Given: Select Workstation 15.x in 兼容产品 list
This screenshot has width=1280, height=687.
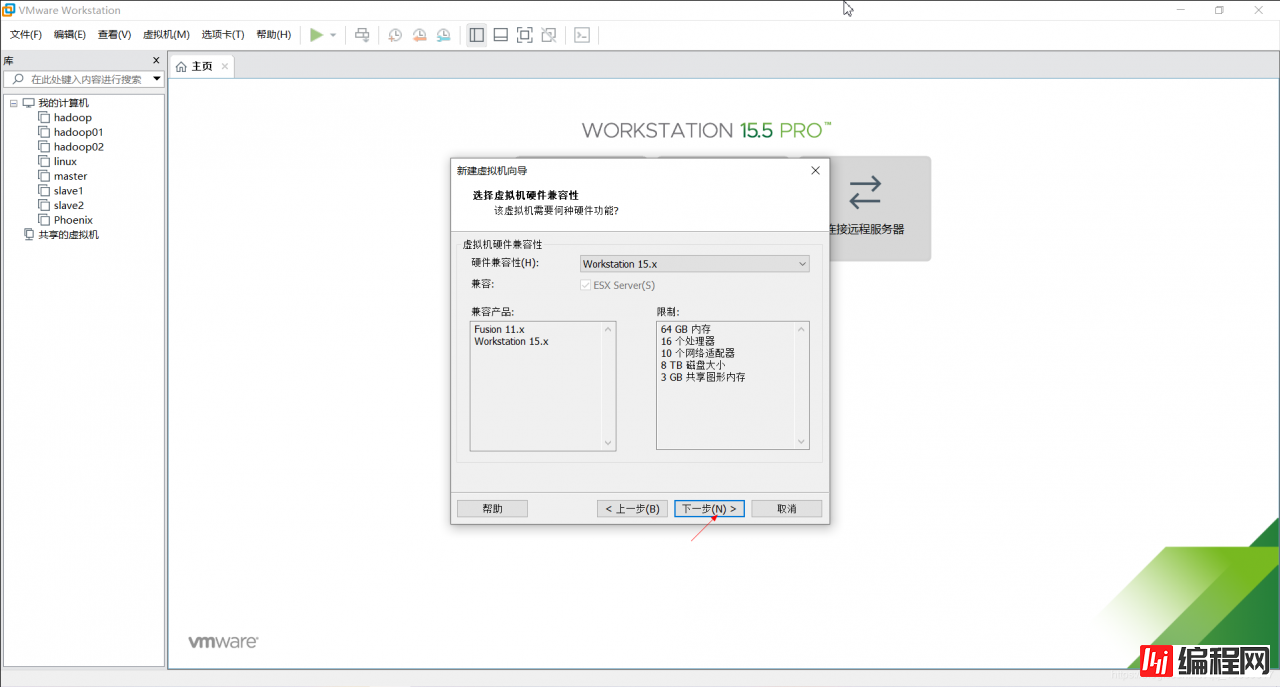Looking at the screenshot, I should pyautogui.click(x=511, y=341).
